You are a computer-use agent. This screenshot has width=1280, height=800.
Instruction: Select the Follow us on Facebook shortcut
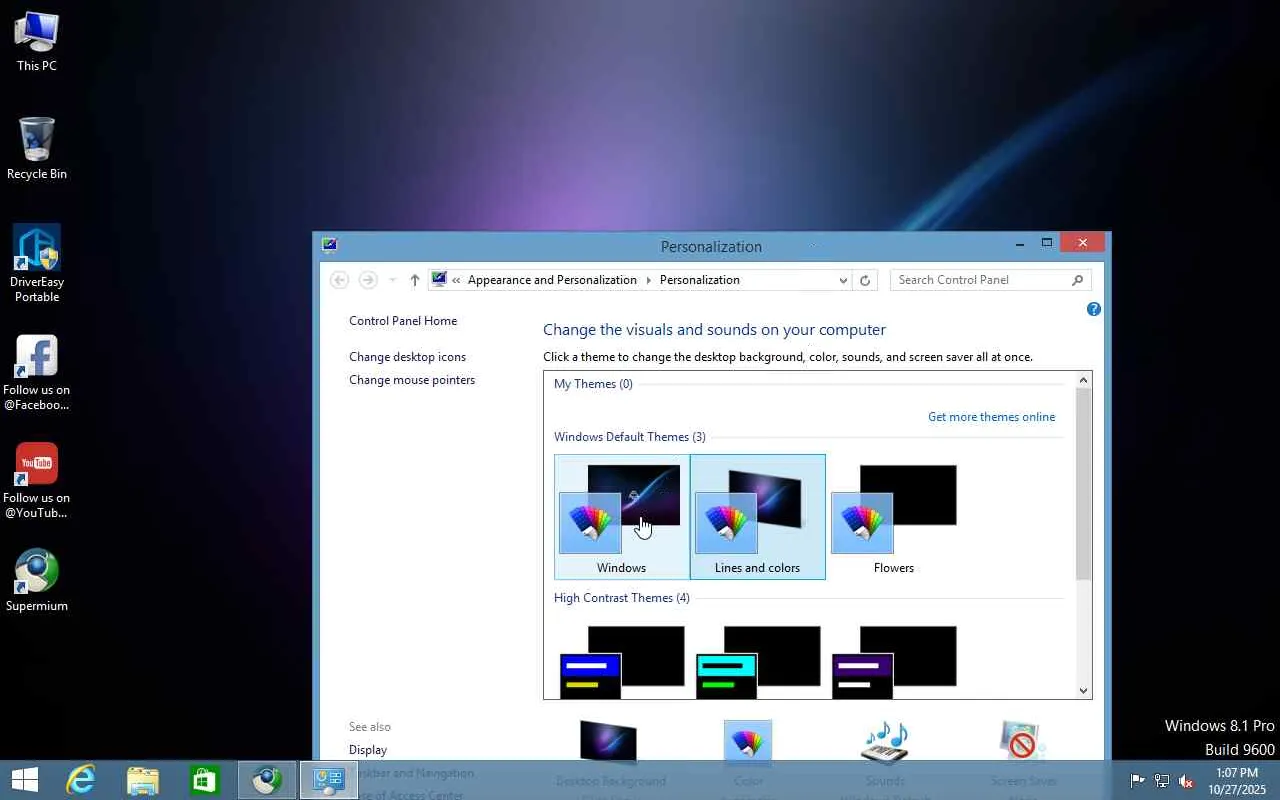click(37, 372)
